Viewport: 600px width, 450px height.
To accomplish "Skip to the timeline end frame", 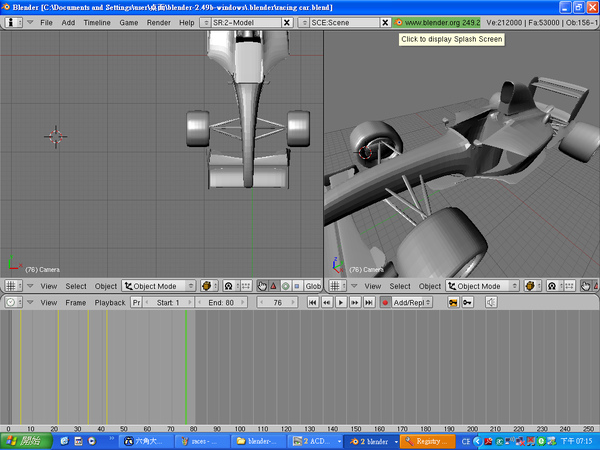I will [368, 302].
